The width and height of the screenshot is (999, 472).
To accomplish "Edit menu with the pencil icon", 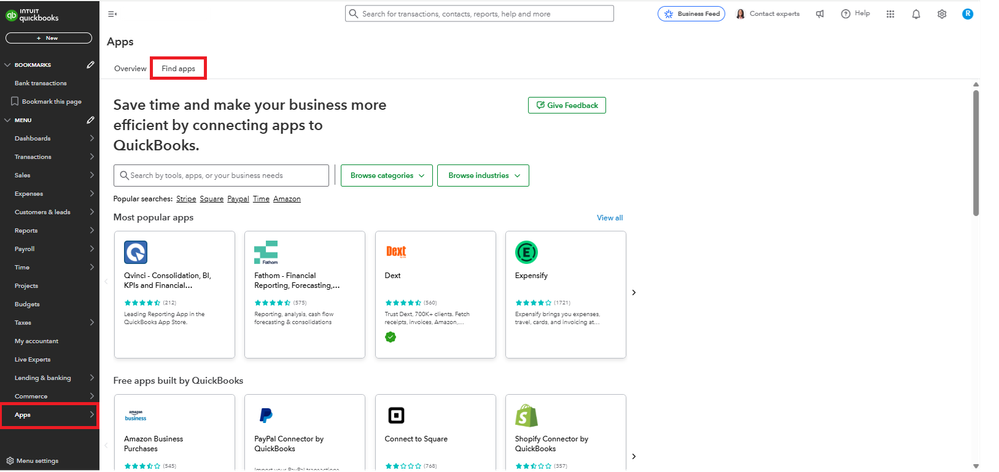I will [90, 120].
